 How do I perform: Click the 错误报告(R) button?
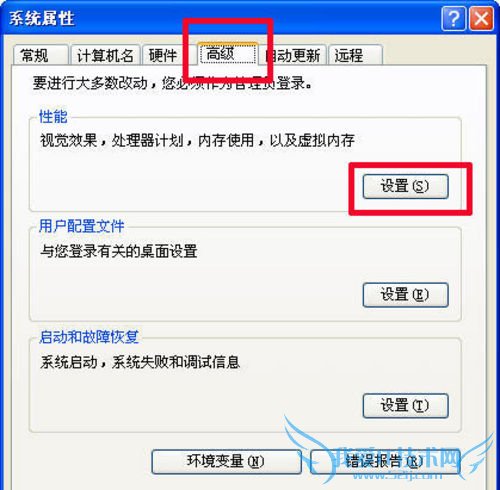pyautogui.click(x=385, y=462)
